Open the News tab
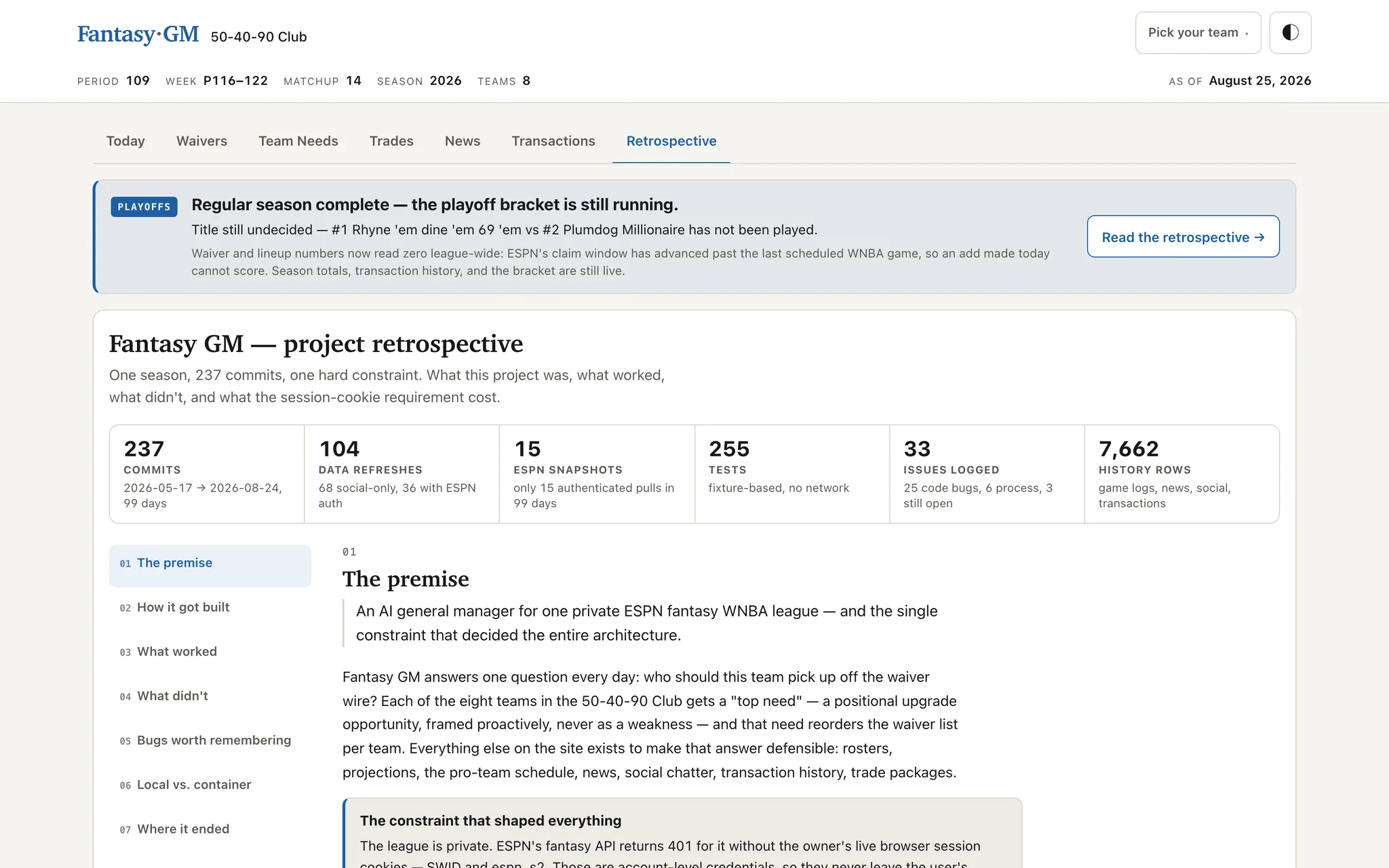The width and height of the screenshot is (1389, 868). 463,141
